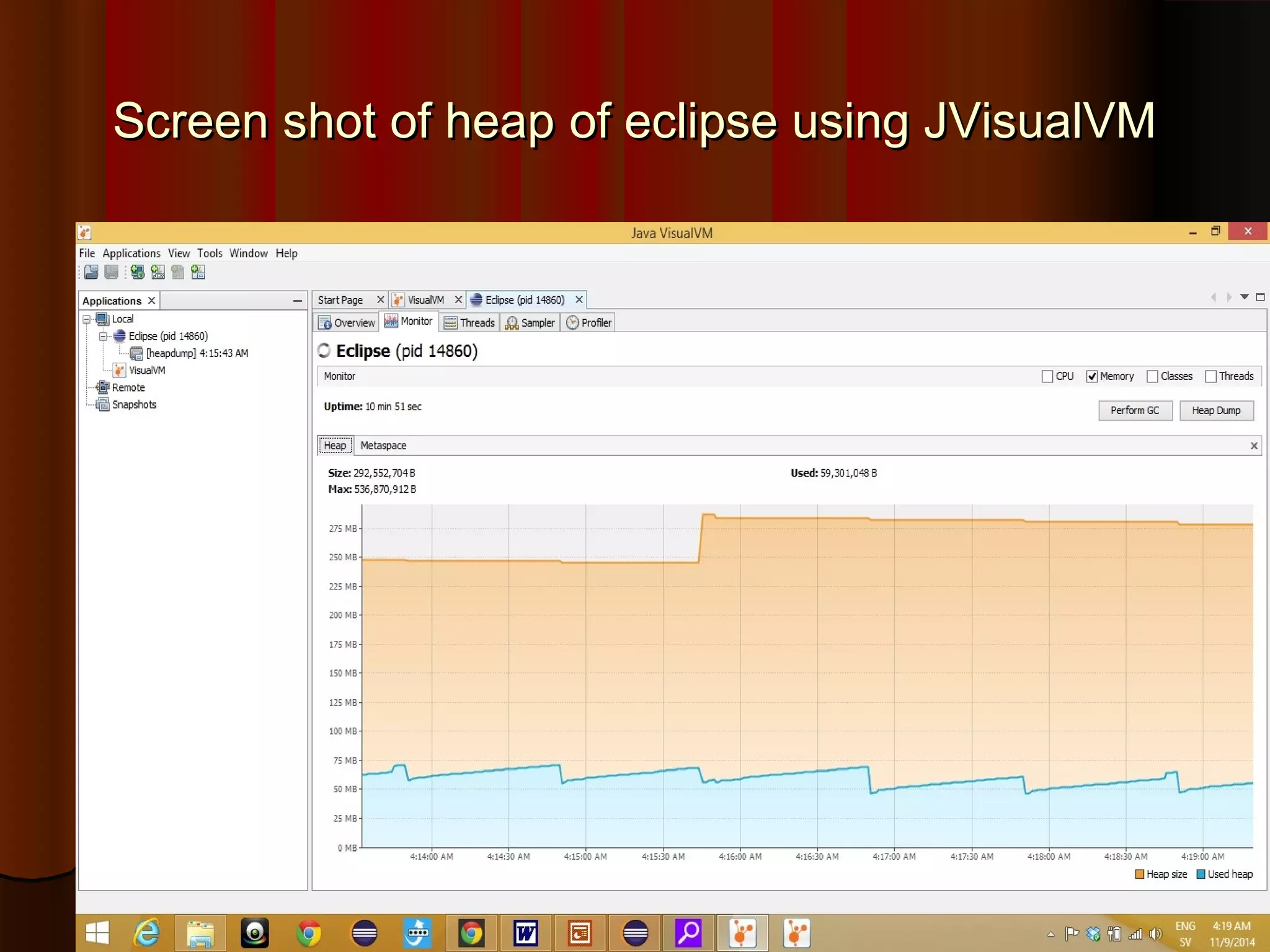Click the Eclipse icon in Applications tree
This screenshot has width=1270, height=952.
click(120, 336)
